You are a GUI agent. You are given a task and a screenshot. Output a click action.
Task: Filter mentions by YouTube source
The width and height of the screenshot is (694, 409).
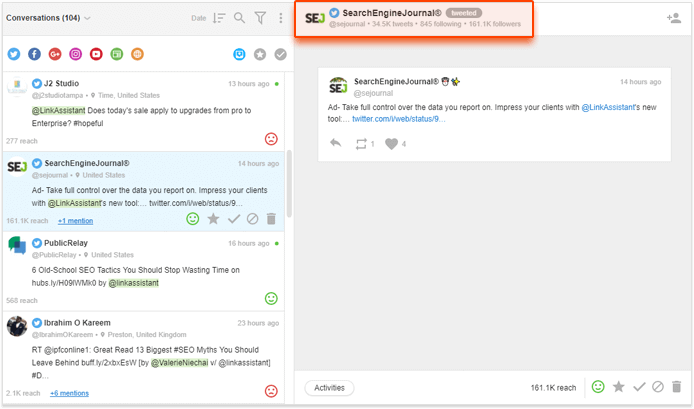coord(96,54)
